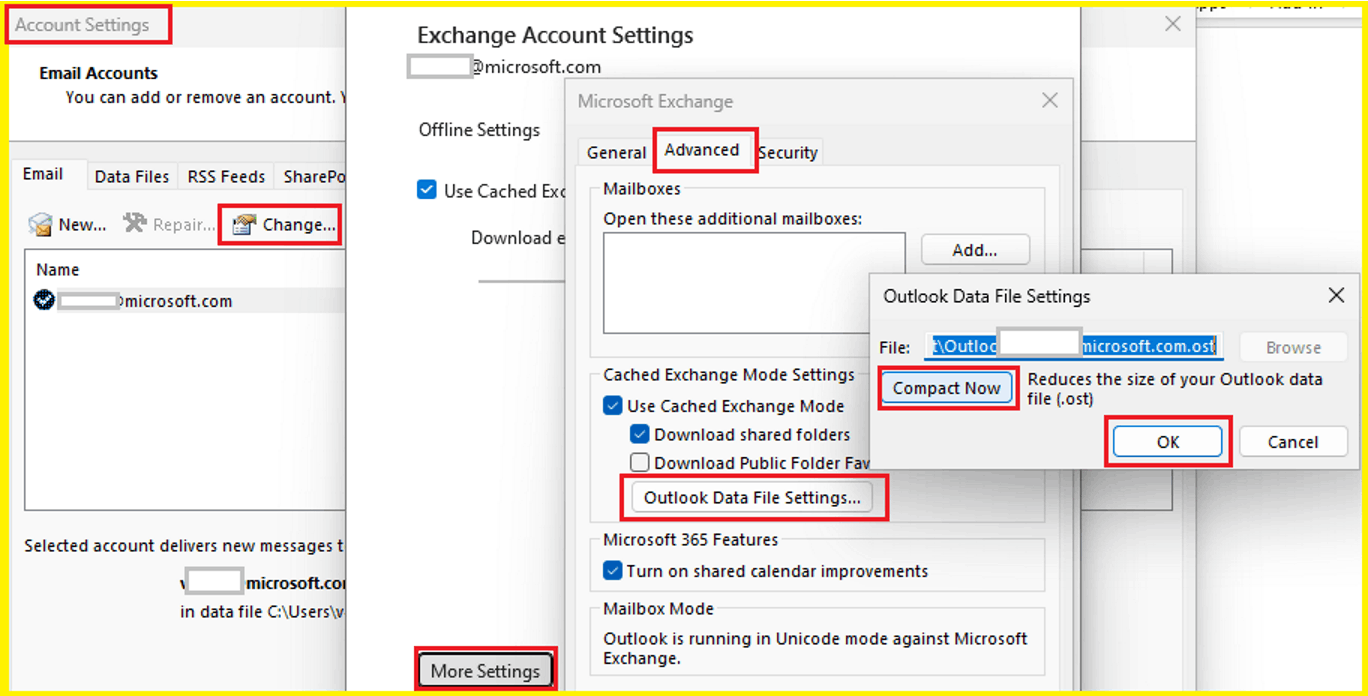The image size is (1368, 696).
Task: Switch to the General tab
Action: (615, 151)
